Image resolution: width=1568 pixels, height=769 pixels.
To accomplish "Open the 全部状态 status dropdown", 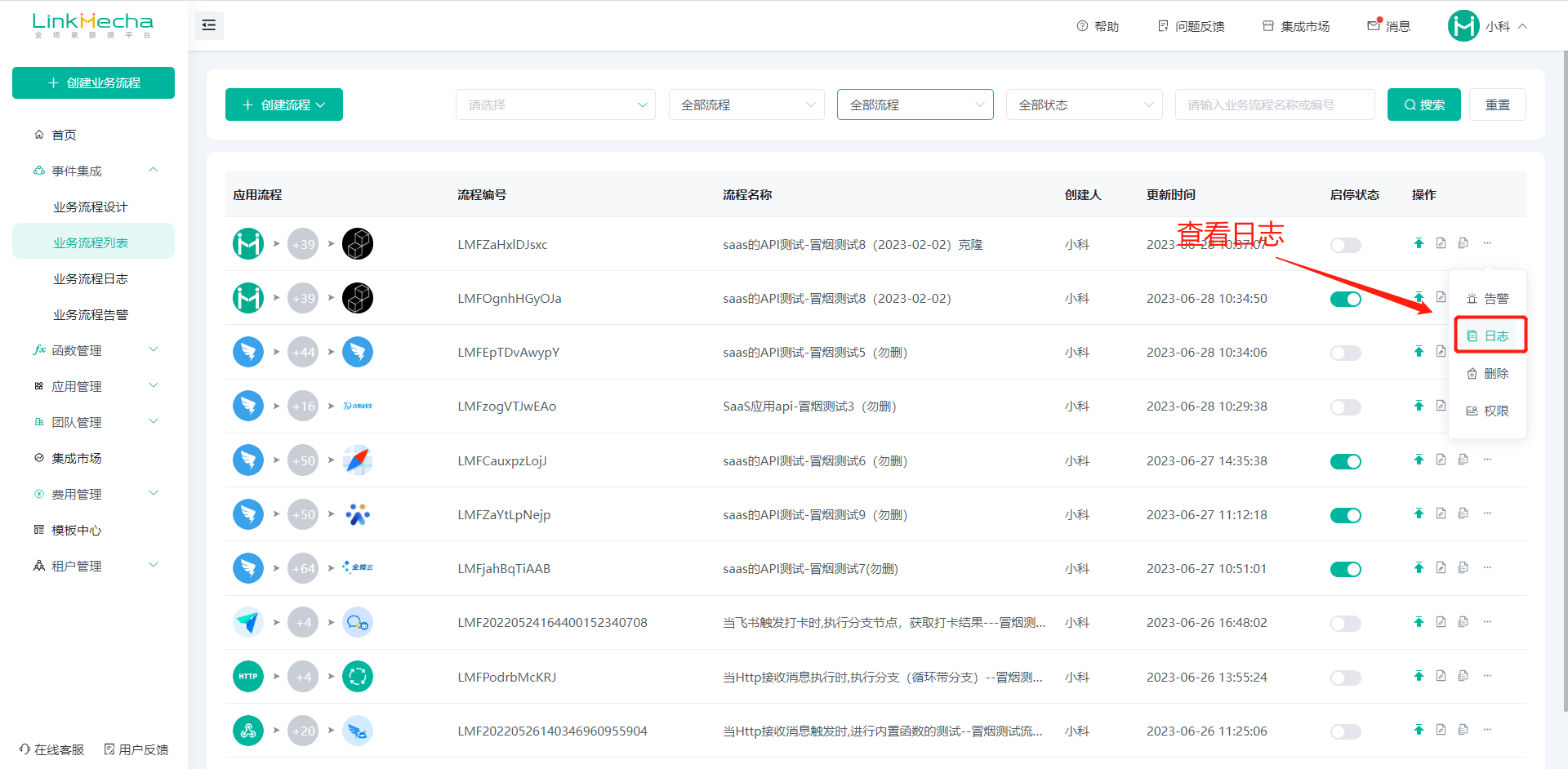I will pyautogui.click(x=1084, y=104).
